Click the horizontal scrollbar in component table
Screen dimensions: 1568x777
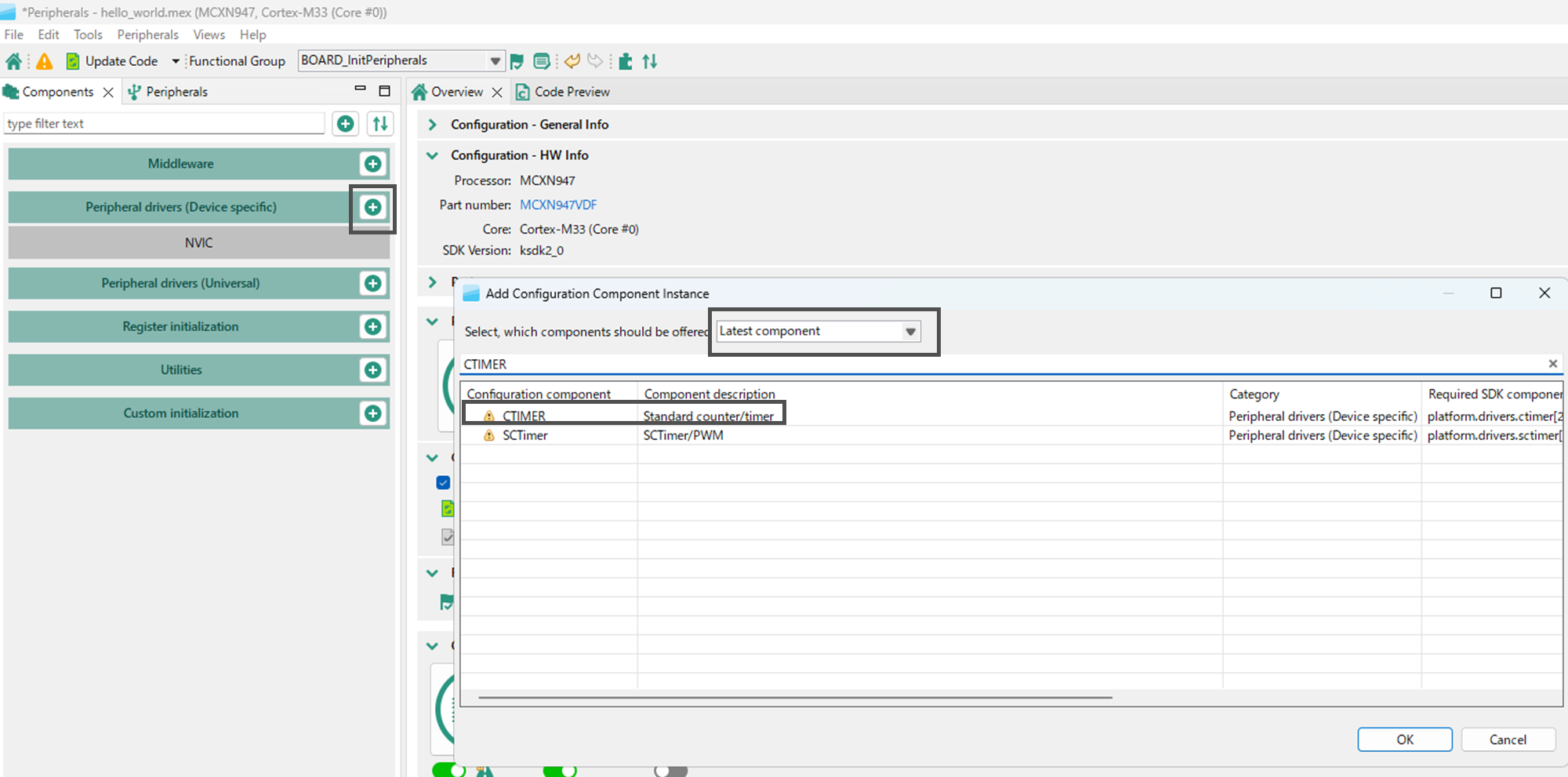tap(794, 697)
